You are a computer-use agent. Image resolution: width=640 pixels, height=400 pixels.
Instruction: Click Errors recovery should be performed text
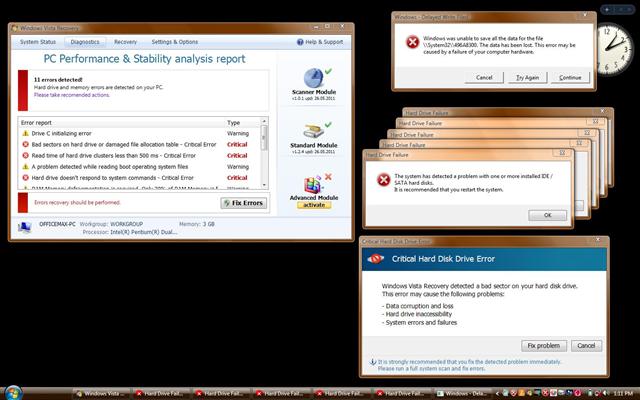tap(77, 202)
